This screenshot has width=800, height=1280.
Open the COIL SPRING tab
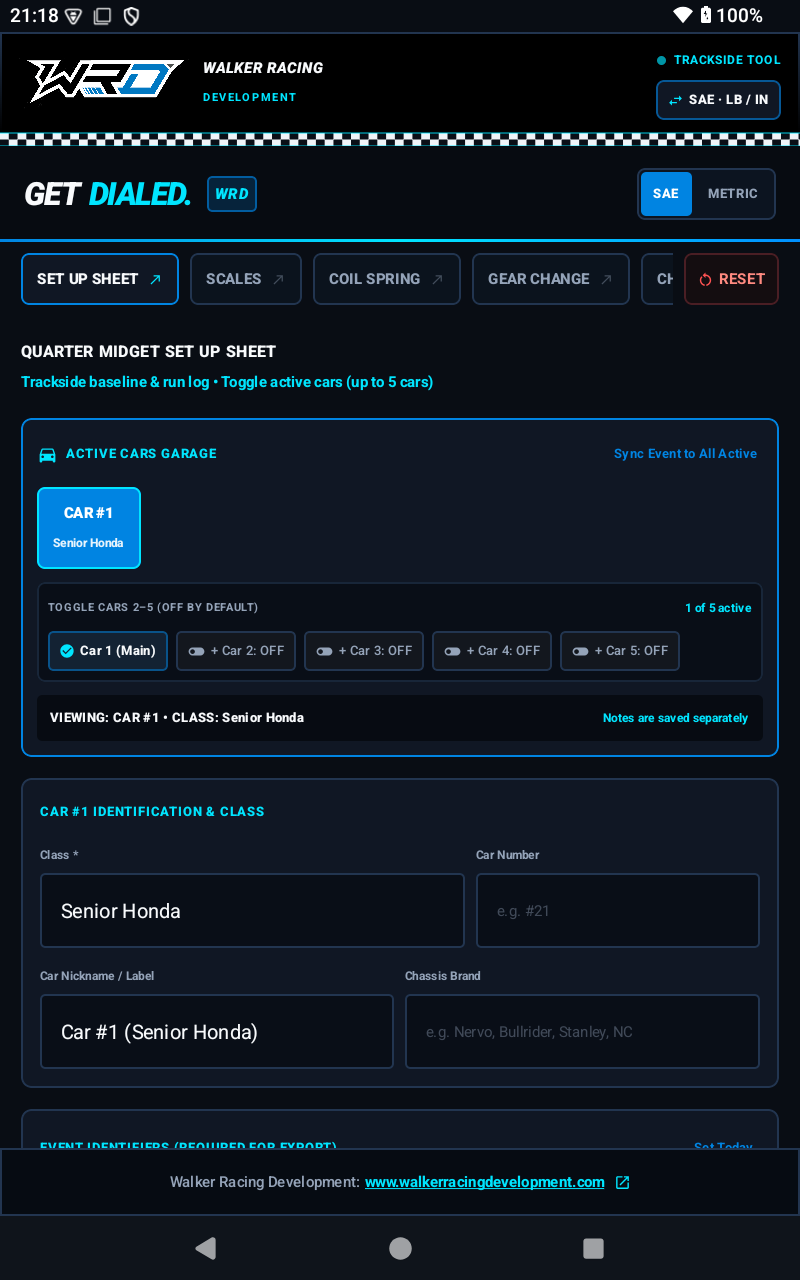[x=387, y=279]
